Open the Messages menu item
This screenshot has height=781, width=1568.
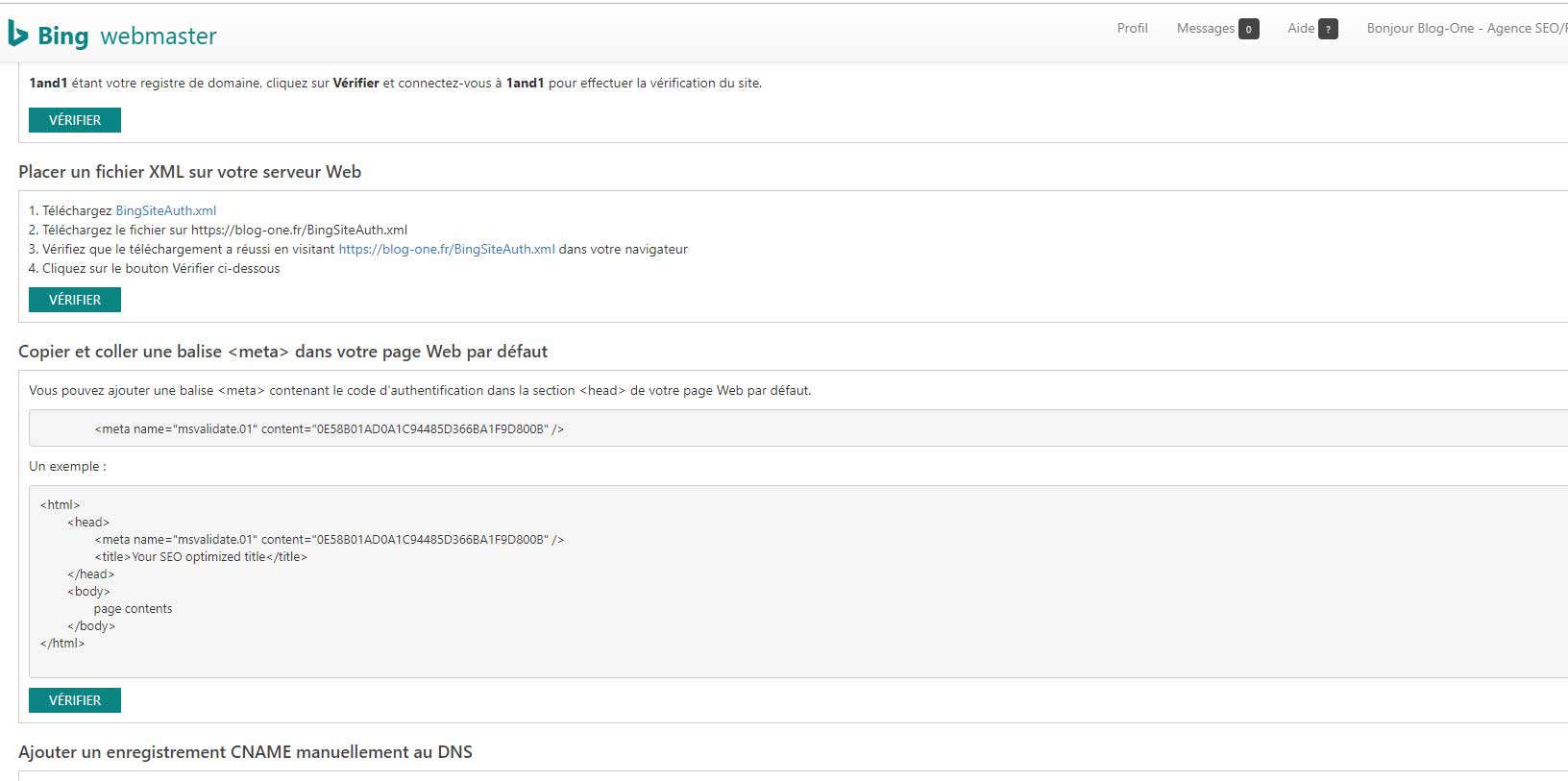point(1205,29)
